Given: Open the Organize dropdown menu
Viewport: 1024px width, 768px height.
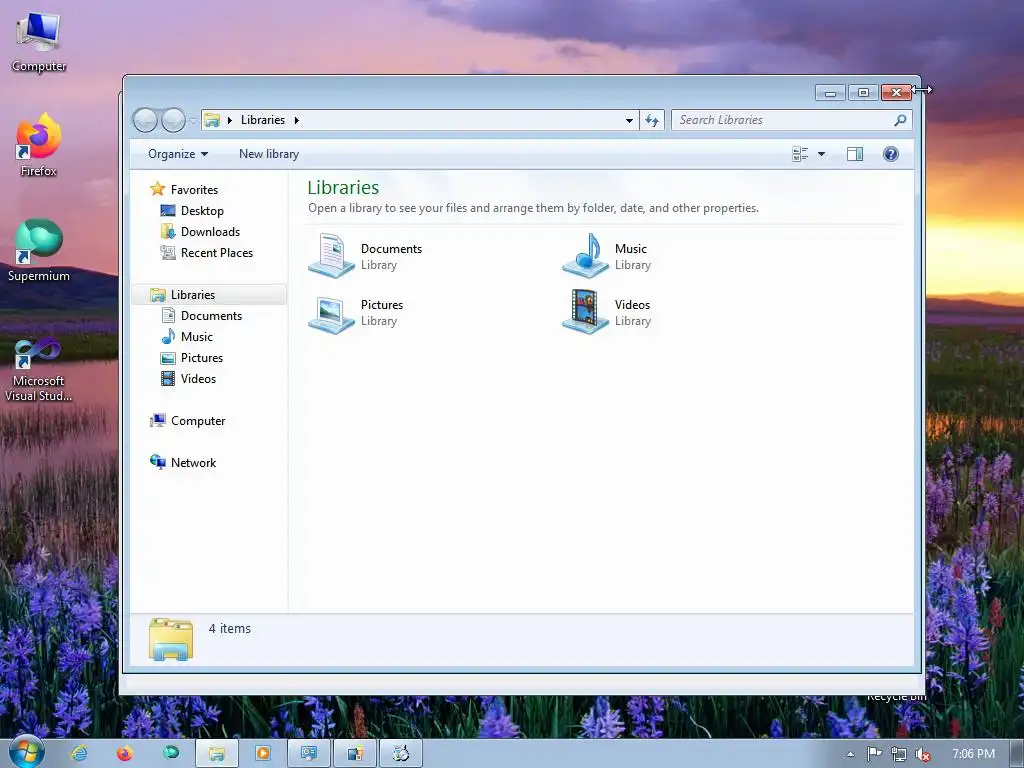Looking at the screenshot, I should (178, 154).
